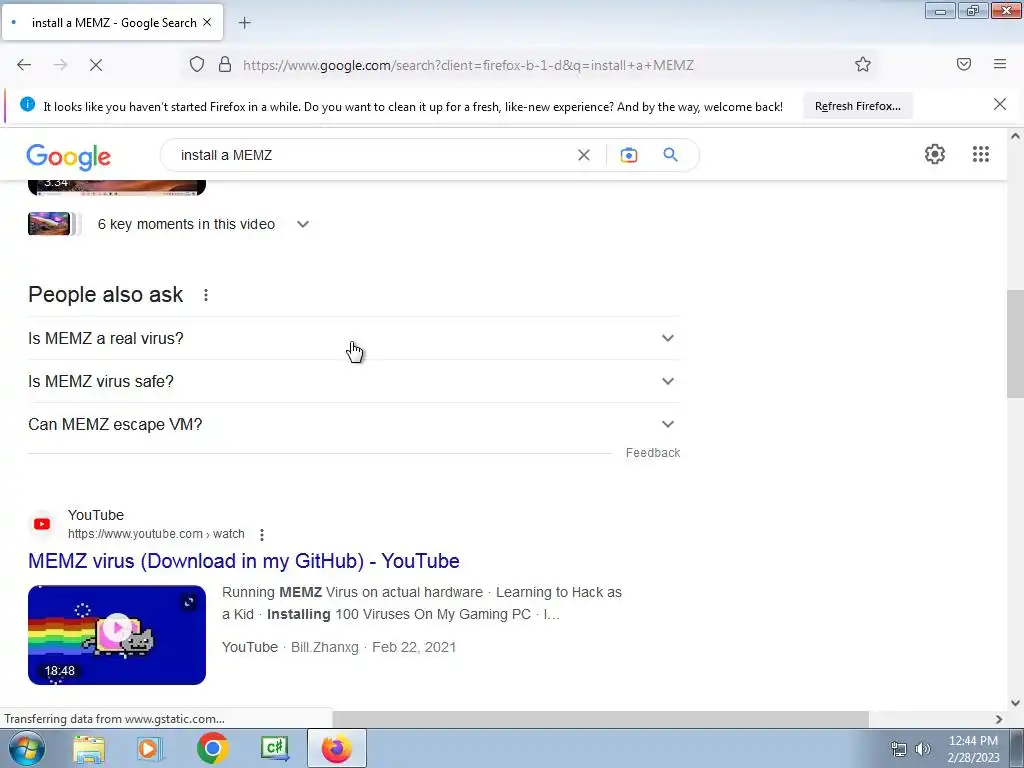1024x768 pixels.
Task: Search by image with camera icon
Action: pos(628,155)
